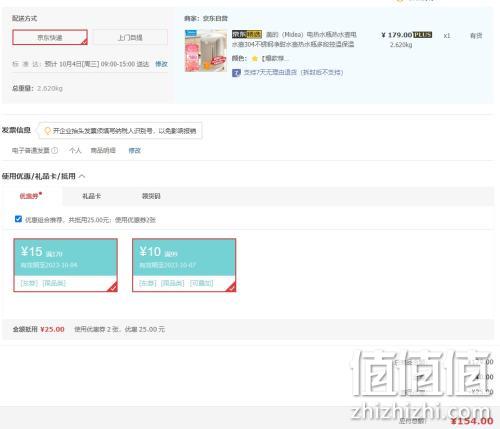Open the Midea water kettle product thumbnail
Image resolution: width=500 pixels, height=429 pixels.
pyautogui.click(x=206, y=51)
